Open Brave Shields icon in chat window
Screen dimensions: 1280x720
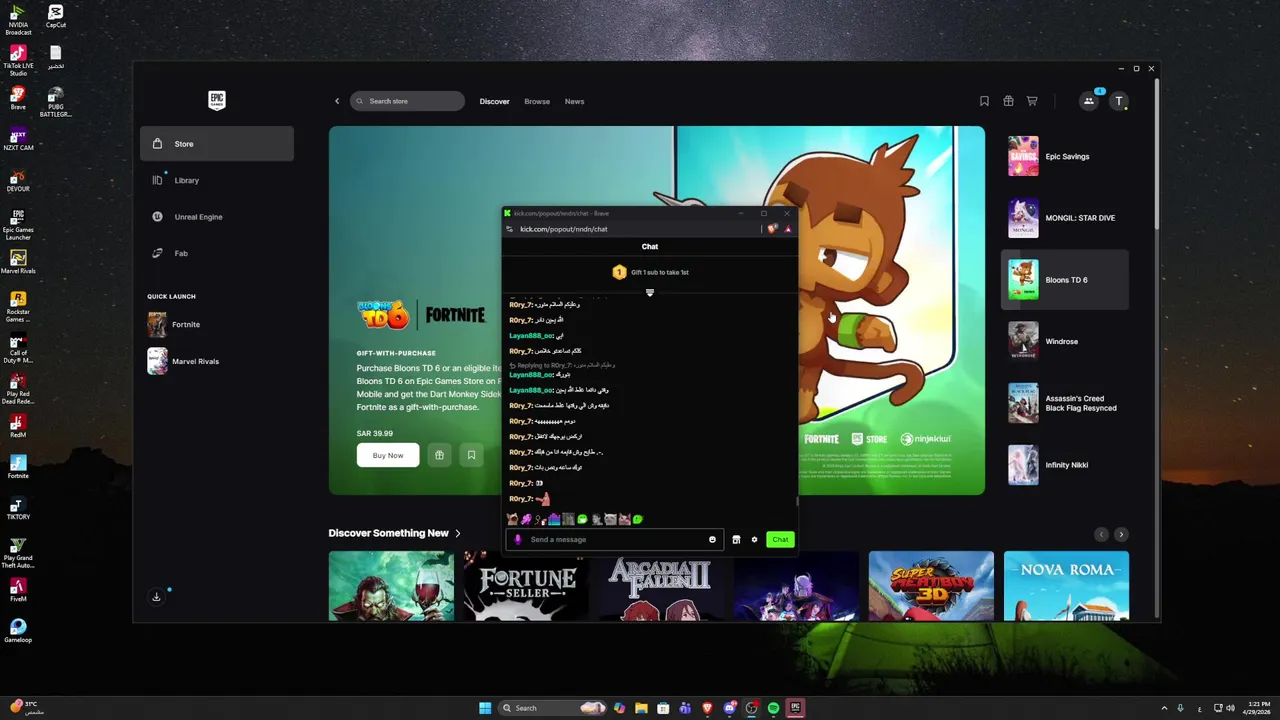click(x=772, y=229)
